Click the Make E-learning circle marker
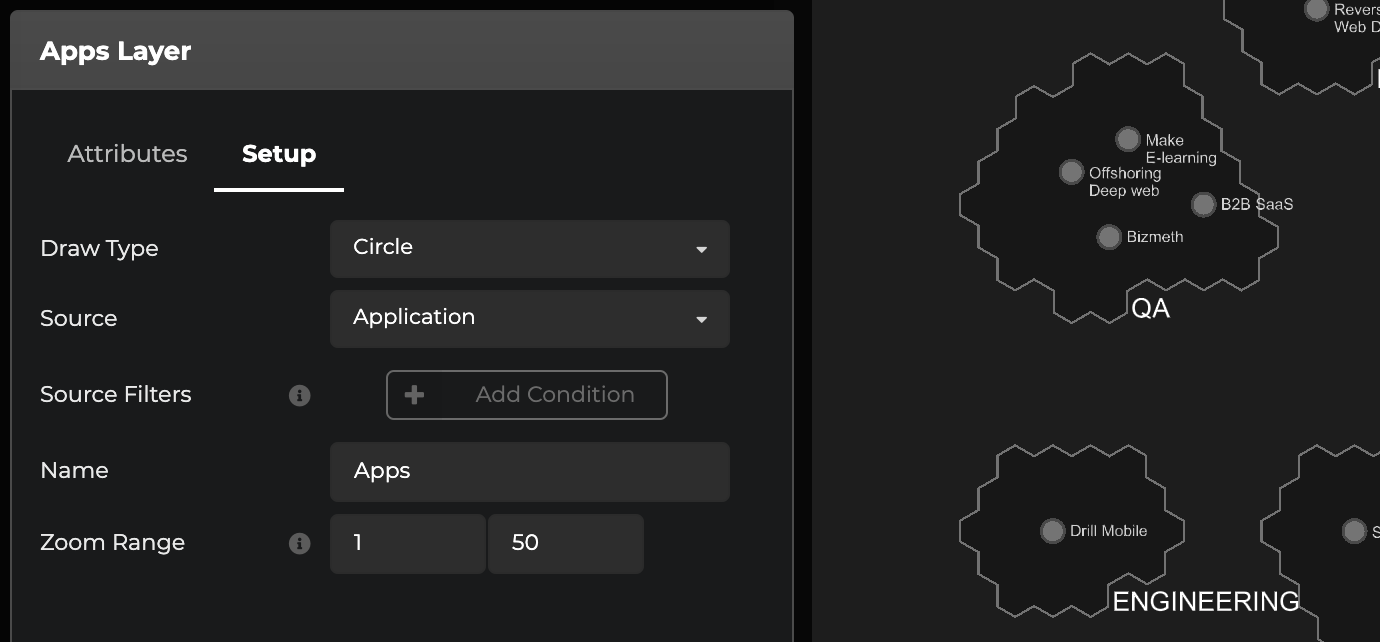This screenshot has height=642, width=1380. [1128, 139]
